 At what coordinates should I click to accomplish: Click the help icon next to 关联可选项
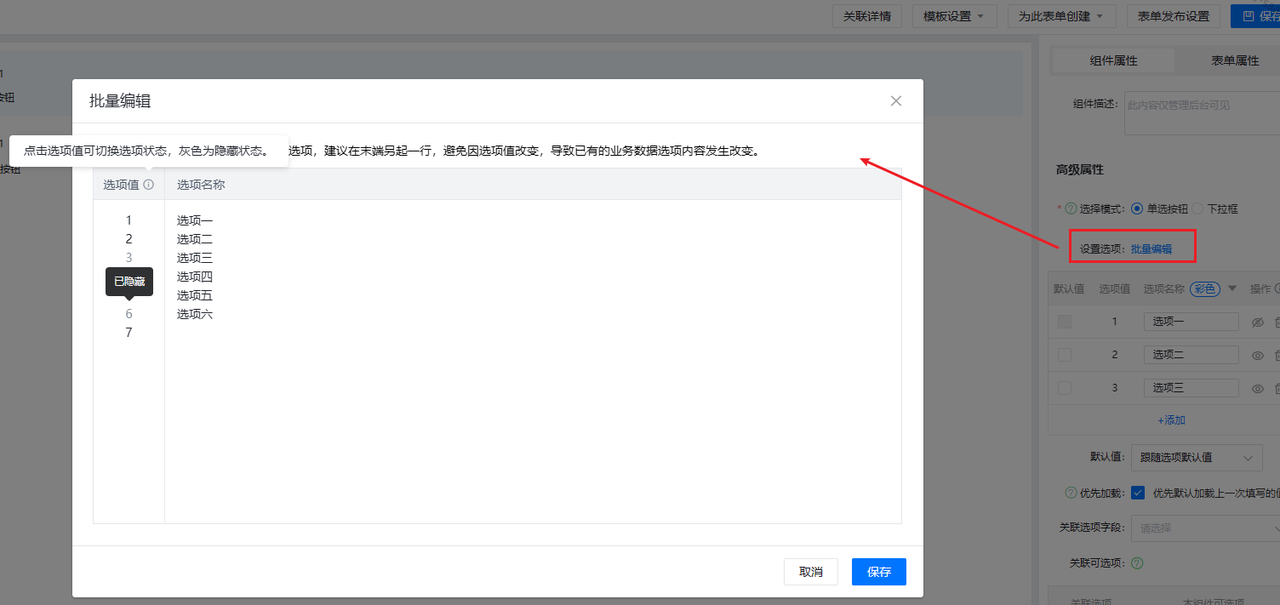pos(1135,563)
